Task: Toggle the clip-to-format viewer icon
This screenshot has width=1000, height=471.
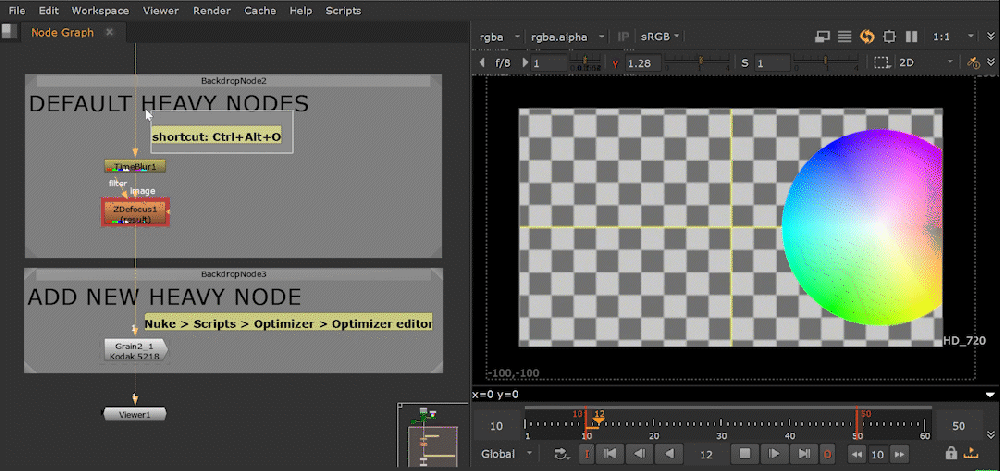Action: 889,37
